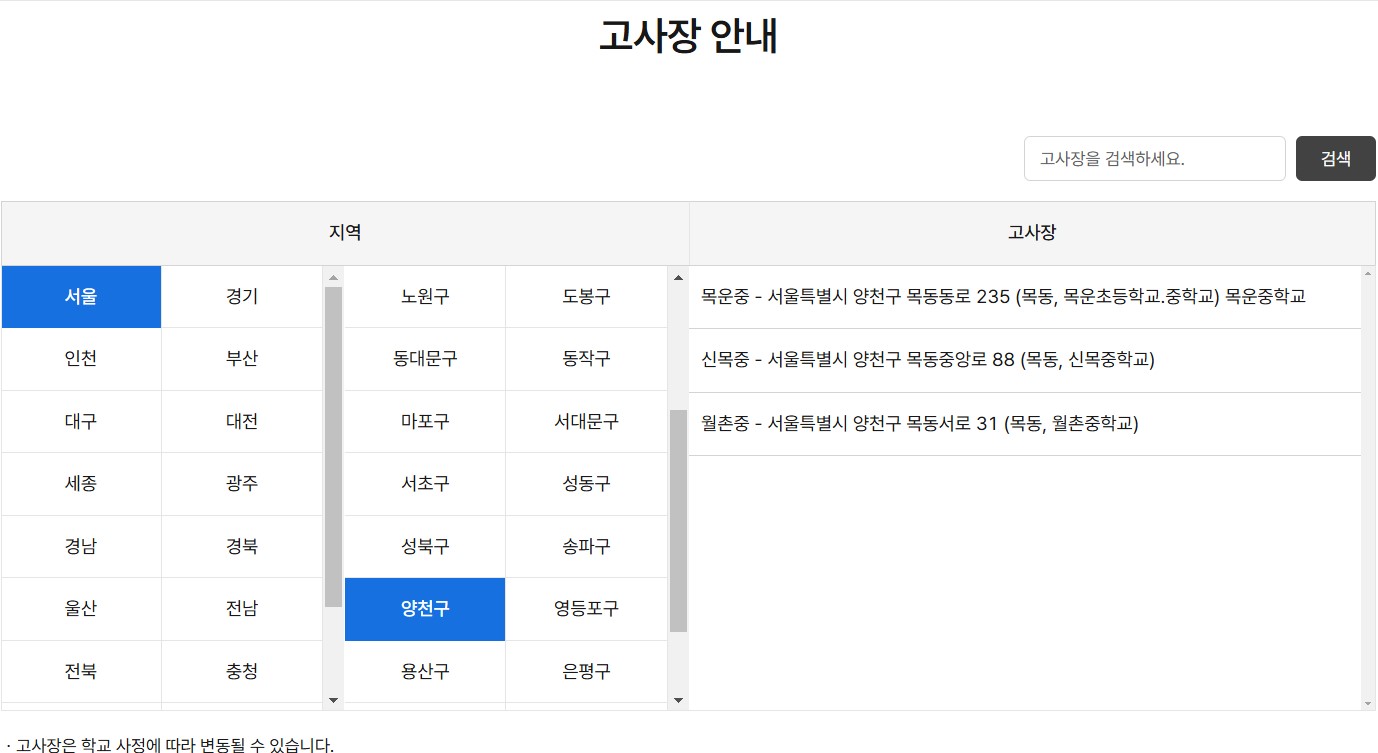
Task: Click the district list scrollbar down arrow
Action: coord(678,700)
